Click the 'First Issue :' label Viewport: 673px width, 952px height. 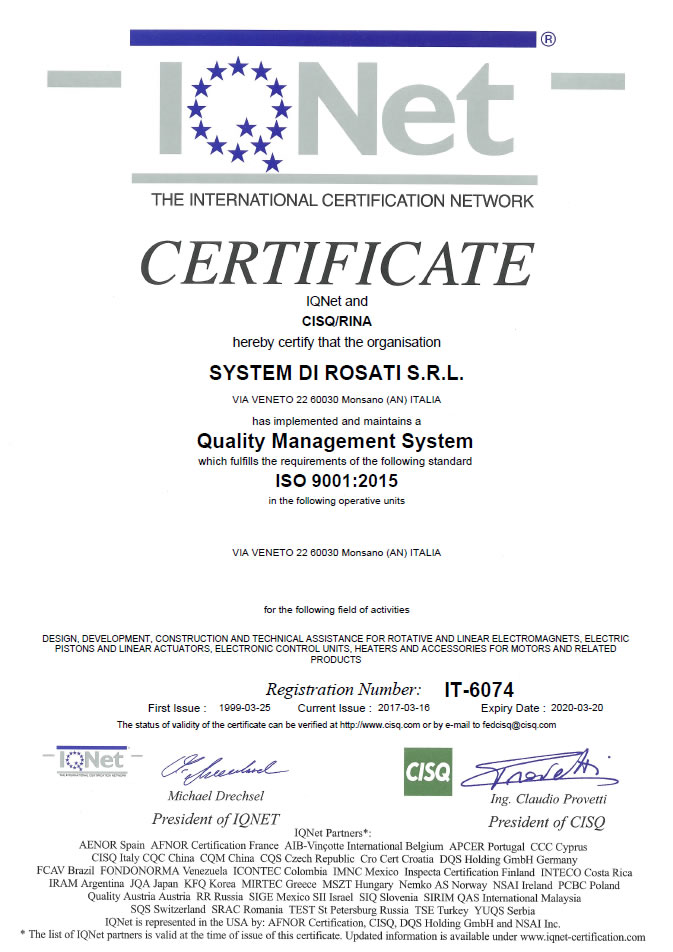tap(177, 708)
